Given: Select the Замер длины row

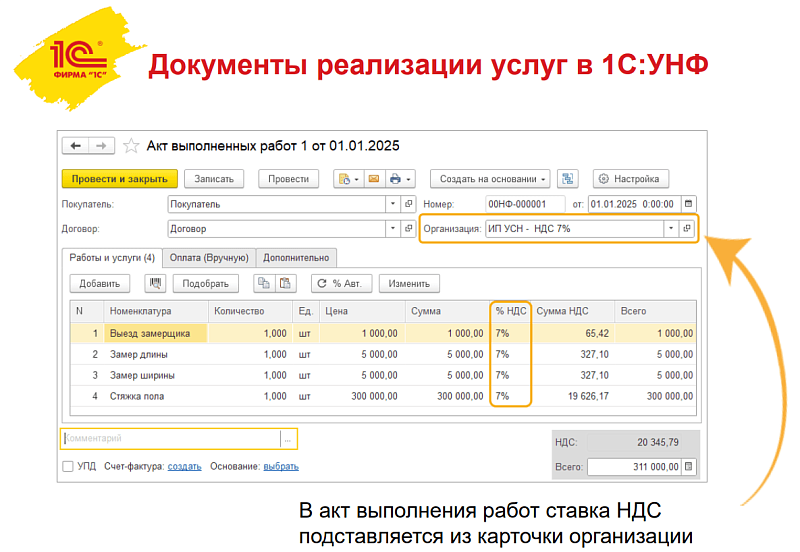Looking at the screenshot, I should click(x=383, y=354).
